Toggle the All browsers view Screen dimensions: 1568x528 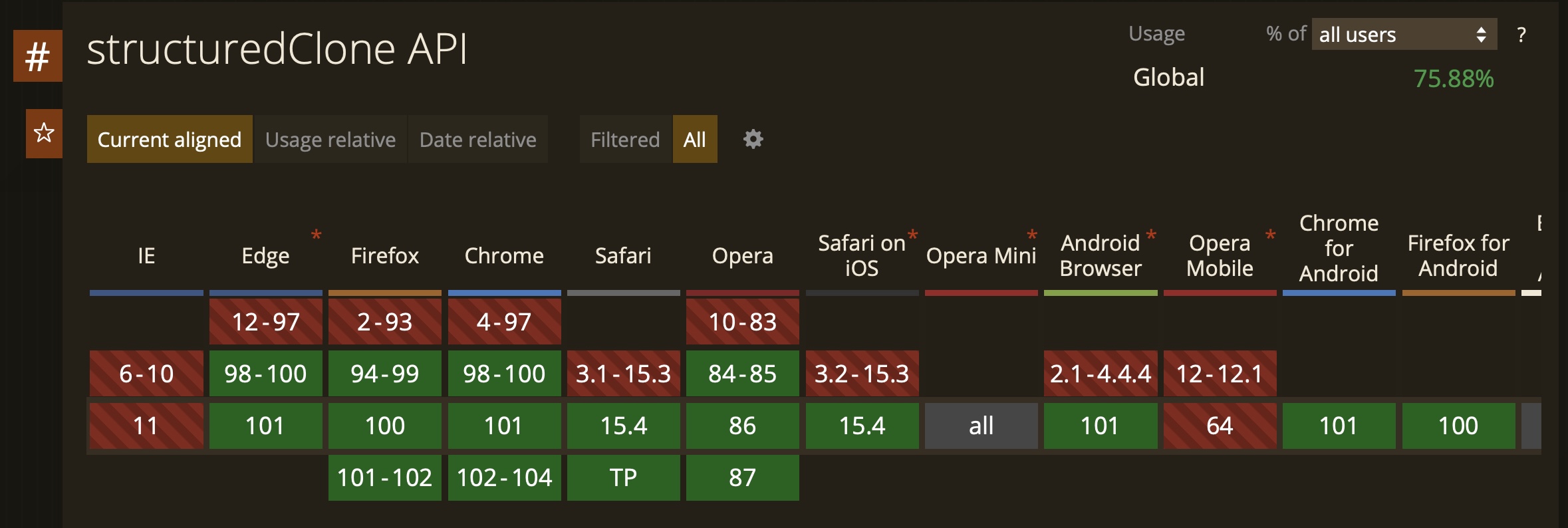tap(695, 139)
